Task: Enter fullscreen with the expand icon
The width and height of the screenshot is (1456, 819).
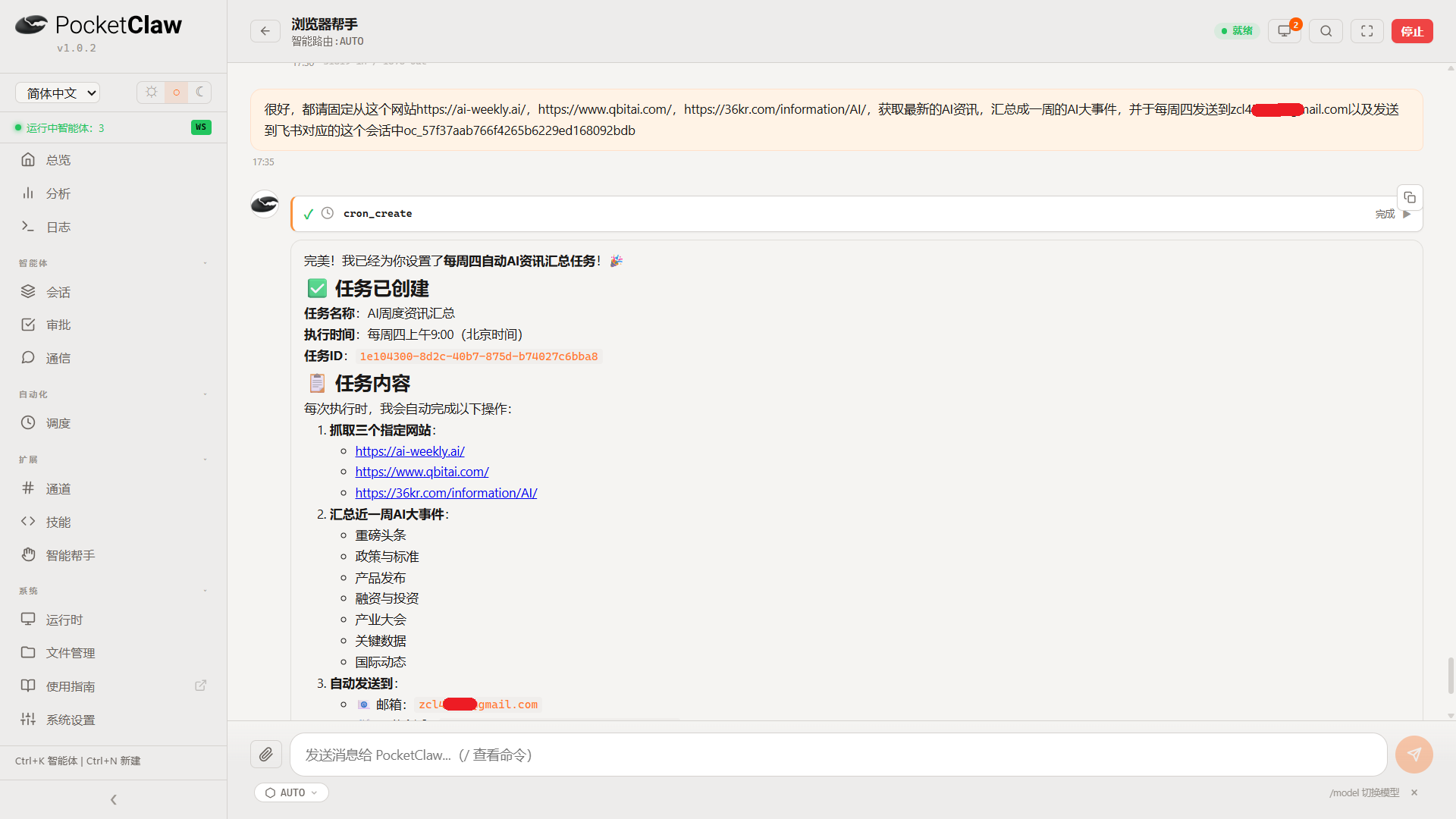Action: coord(1367,31)
